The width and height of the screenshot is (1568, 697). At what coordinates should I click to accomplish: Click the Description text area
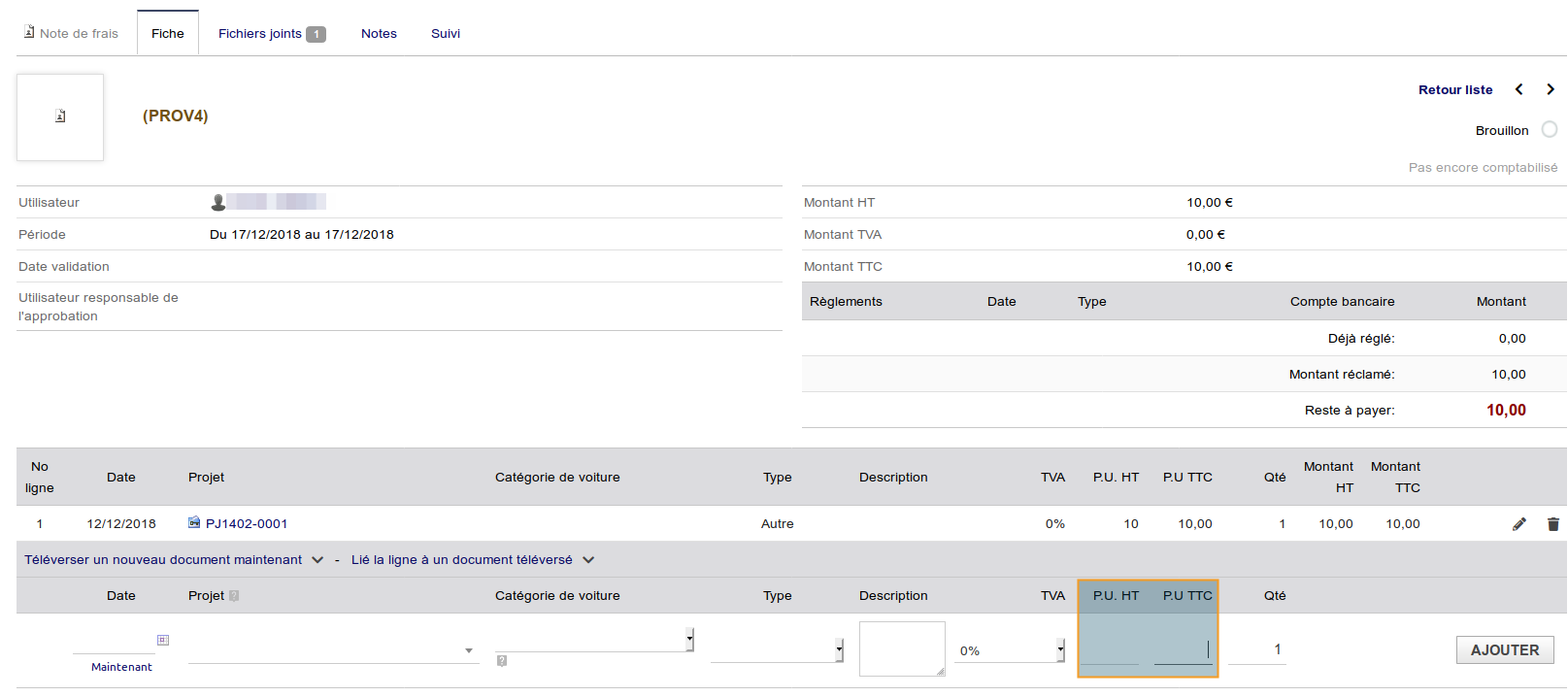[902, 648]
